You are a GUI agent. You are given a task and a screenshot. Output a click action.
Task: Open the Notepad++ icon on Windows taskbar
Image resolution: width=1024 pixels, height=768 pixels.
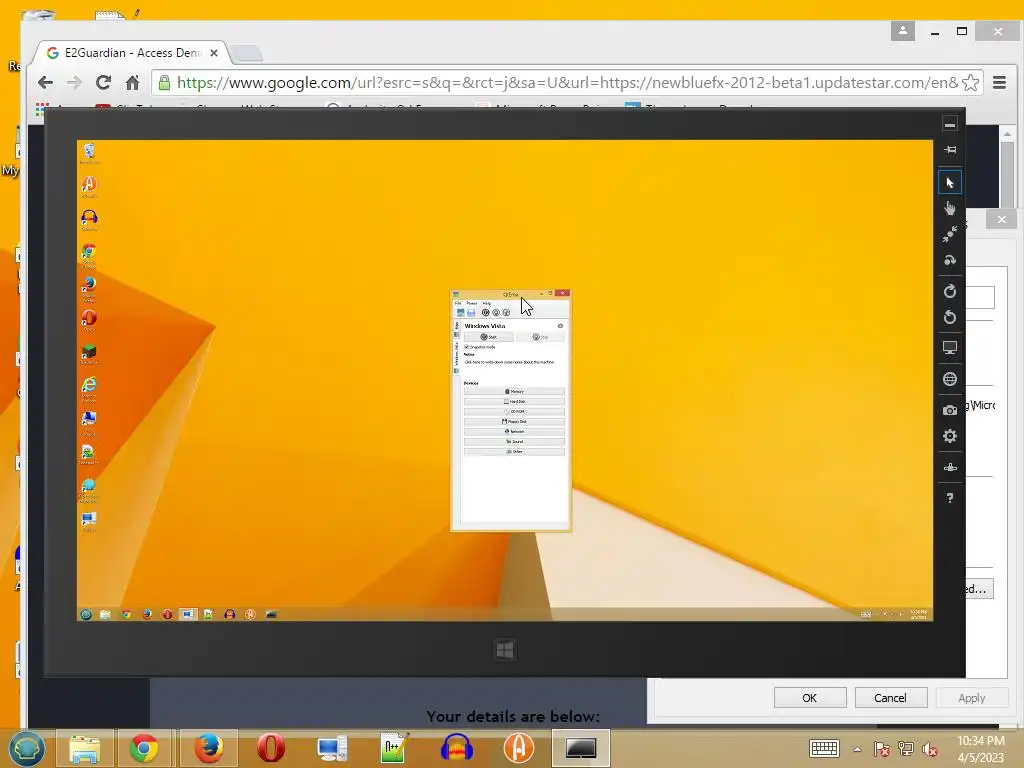pos(394,748)
